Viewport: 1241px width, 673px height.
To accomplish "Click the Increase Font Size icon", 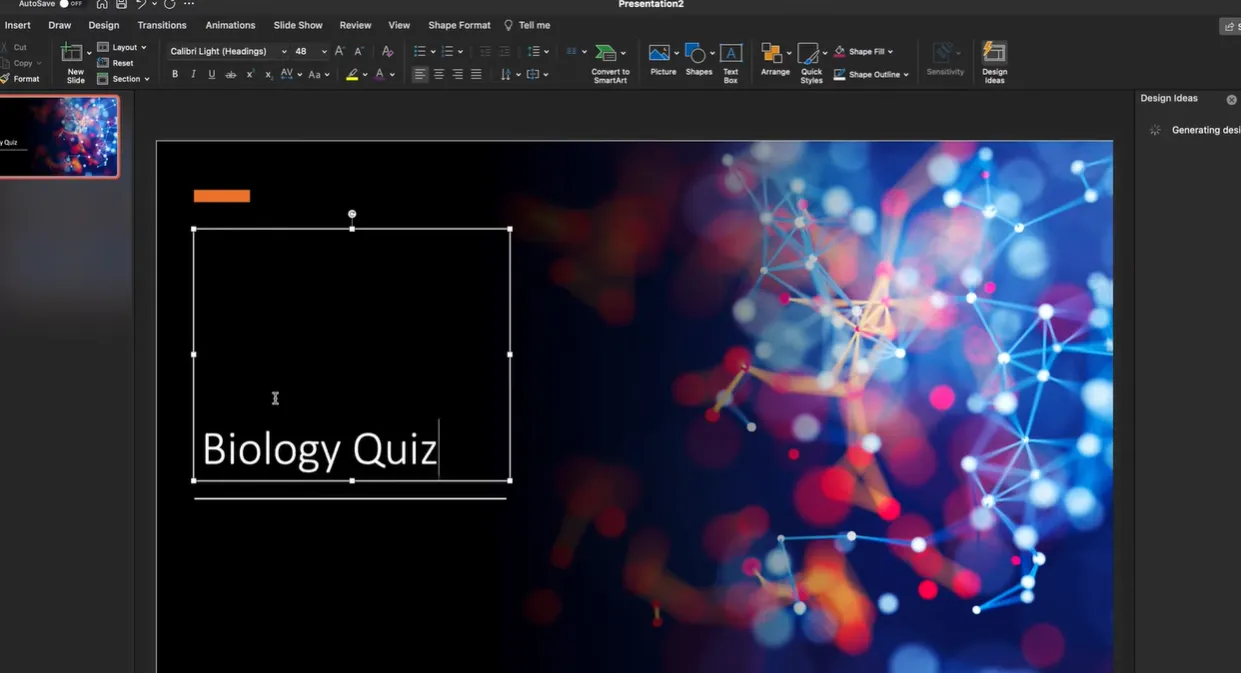I will pos(340,51).
